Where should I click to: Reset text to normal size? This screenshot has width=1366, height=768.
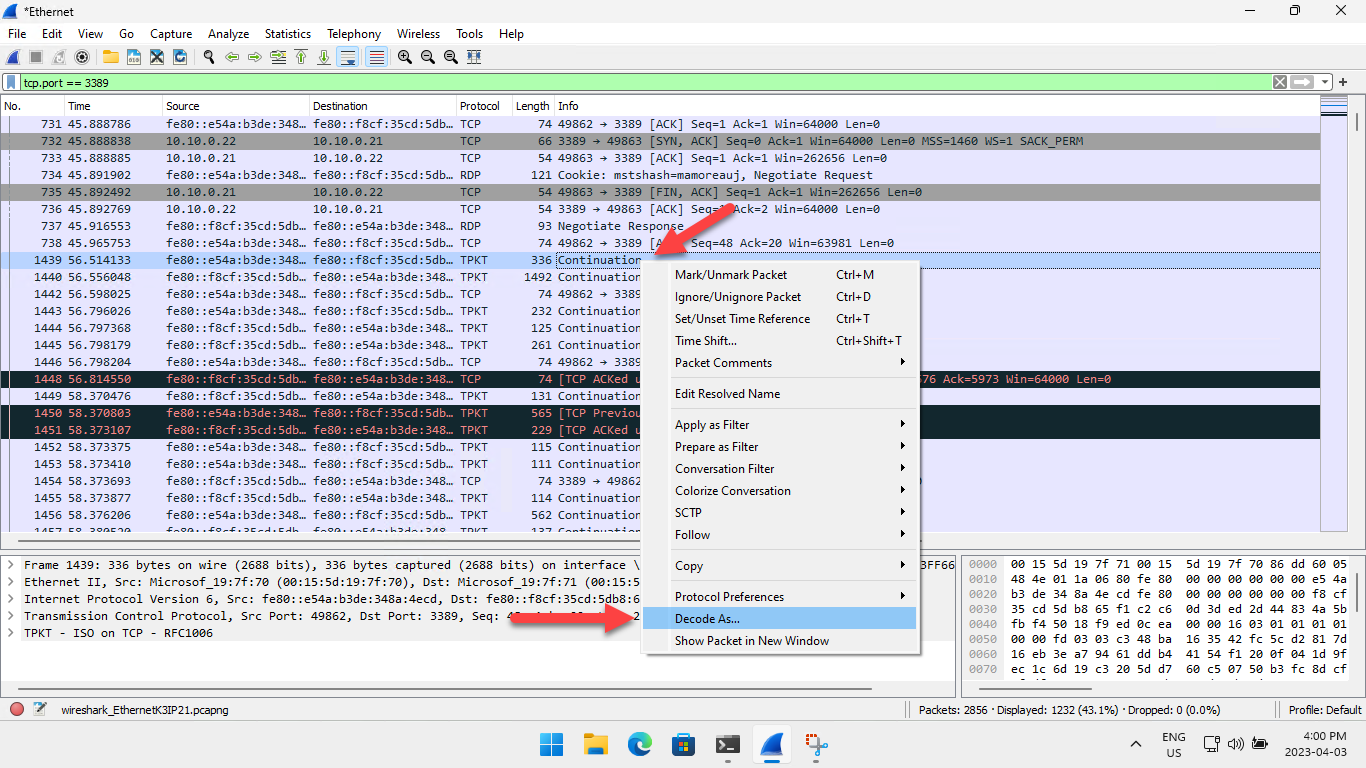click(451, 57)
